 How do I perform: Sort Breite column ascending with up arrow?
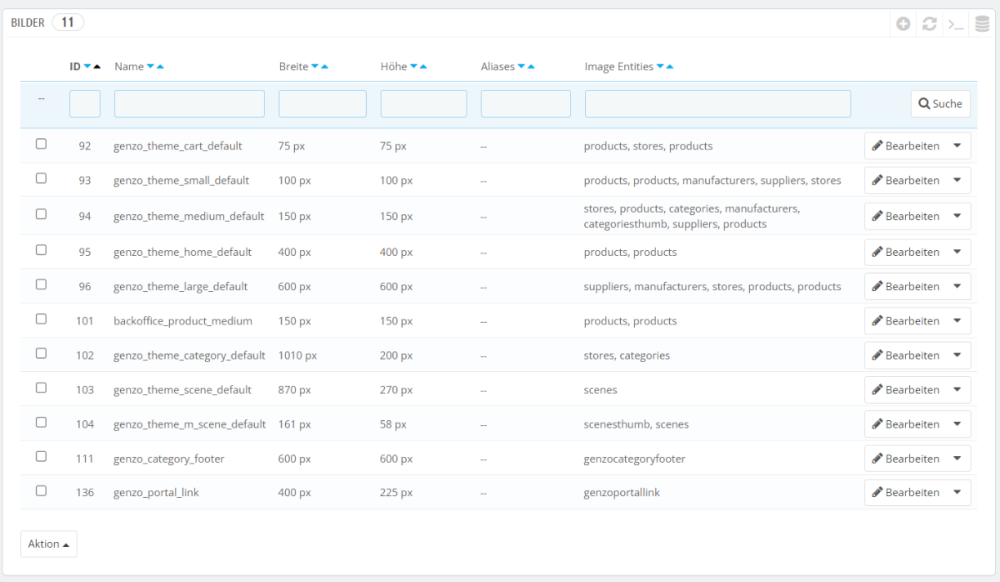click(x=324, y=67)
